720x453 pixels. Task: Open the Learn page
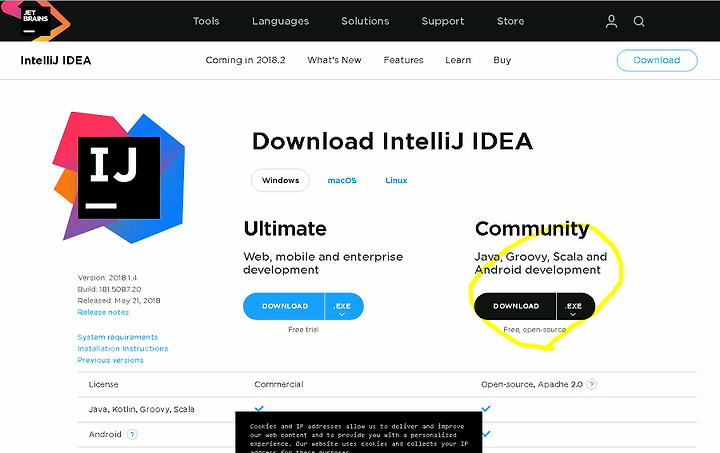pyautogui.click(x=458, y=60)
